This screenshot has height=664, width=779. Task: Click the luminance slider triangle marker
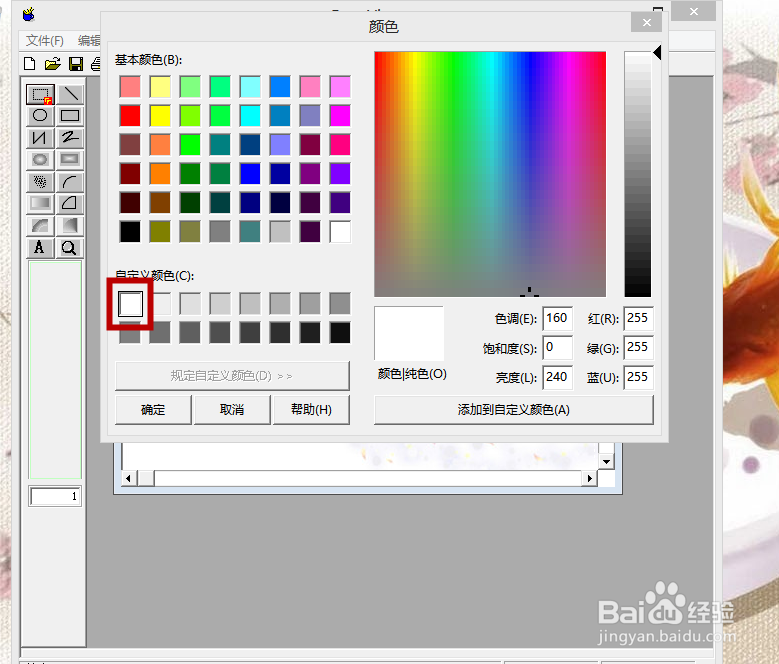657,53
